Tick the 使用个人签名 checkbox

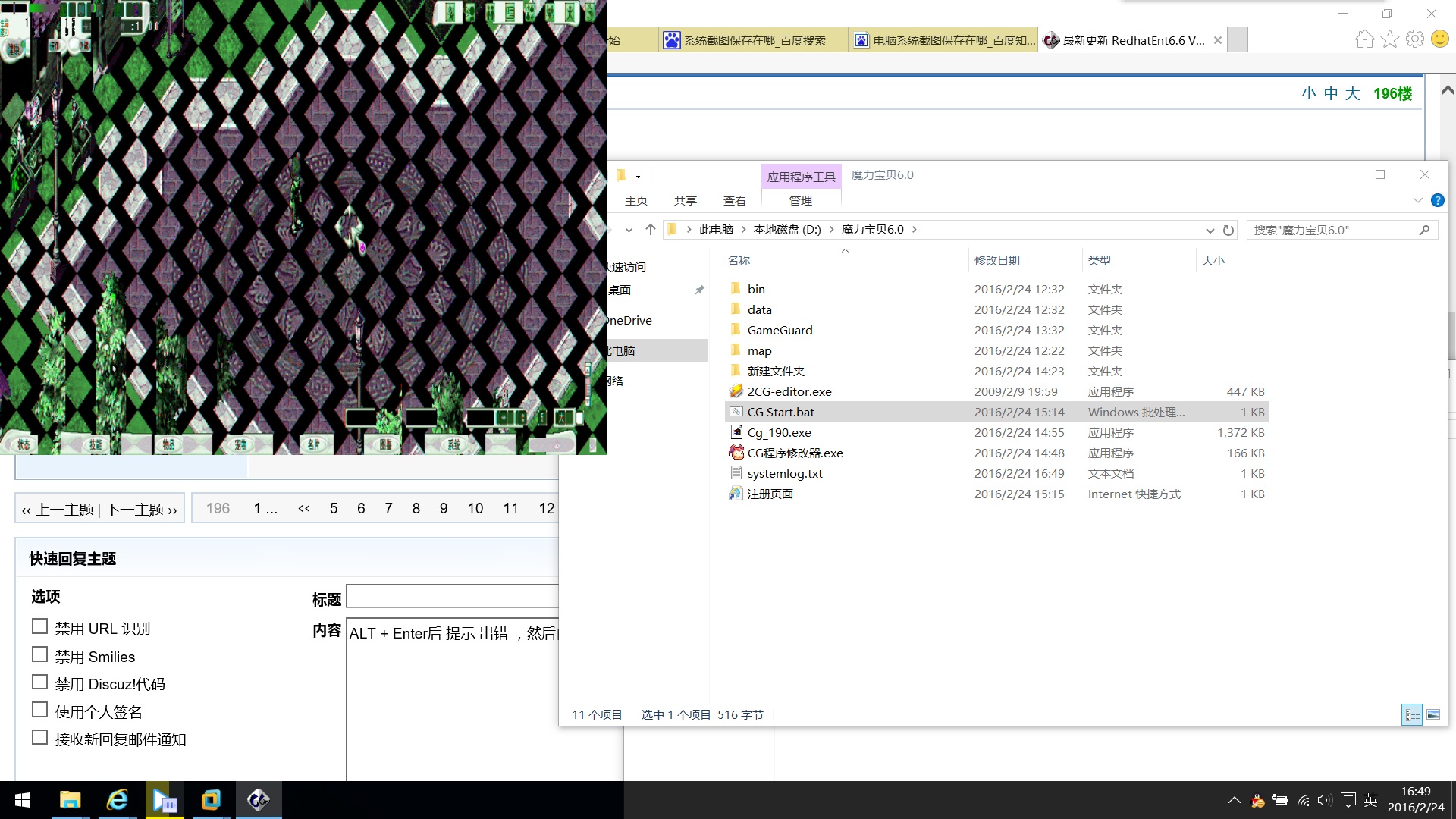[x=40, y=710]
